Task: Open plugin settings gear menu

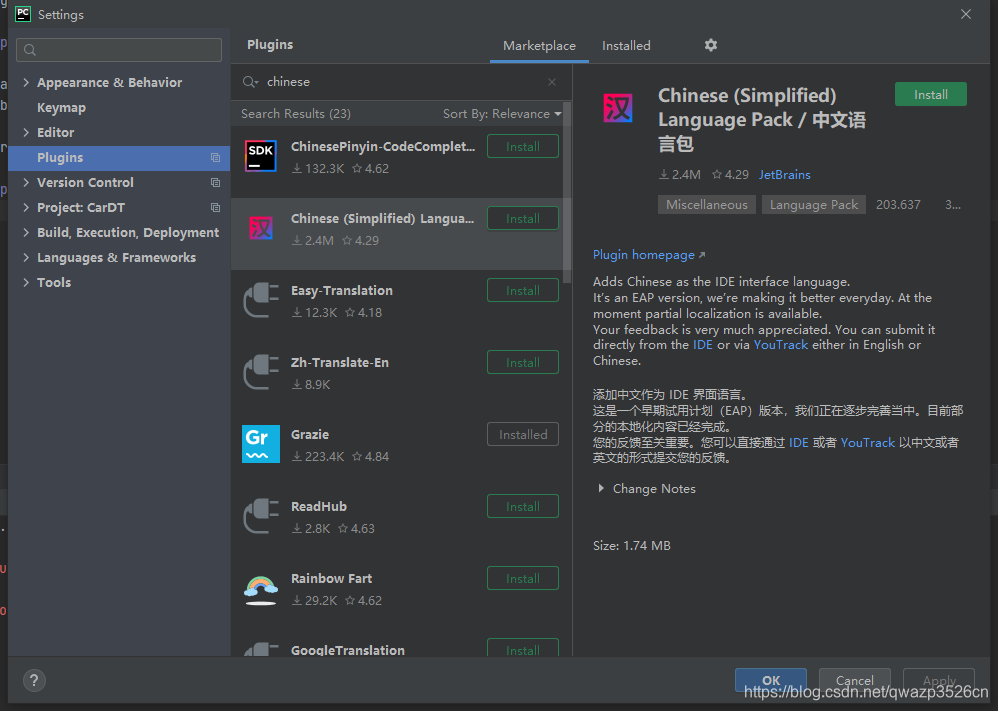Action: coord(710,45)
